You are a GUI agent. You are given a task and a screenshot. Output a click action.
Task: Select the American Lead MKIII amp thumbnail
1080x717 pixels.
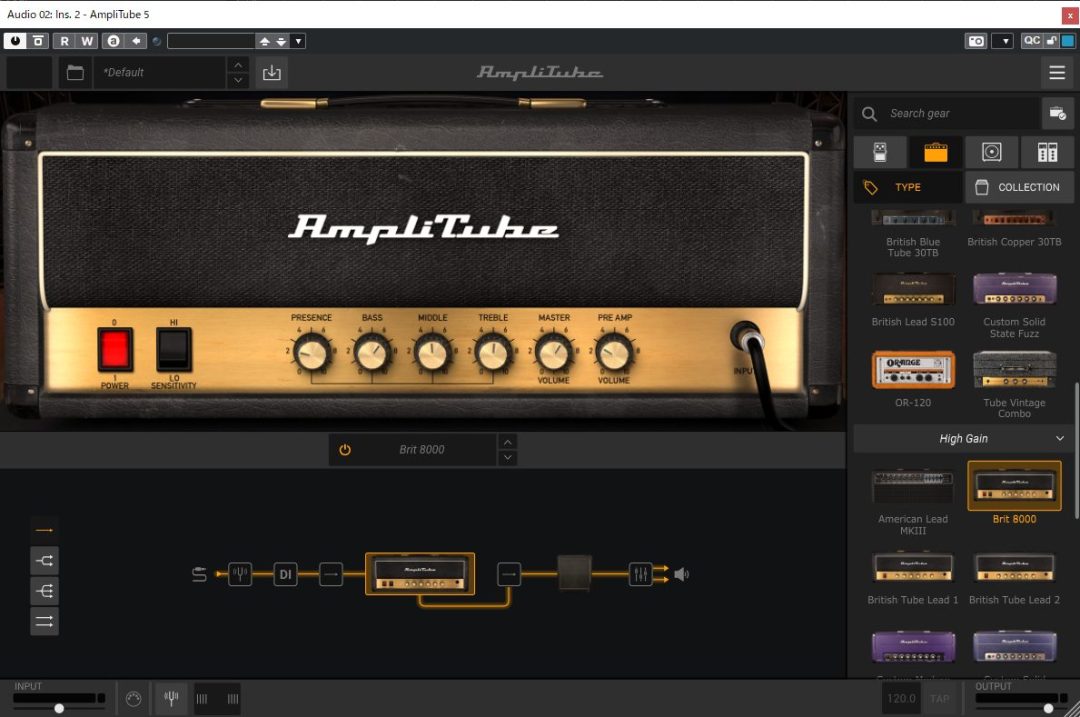(x=913, y=486)
